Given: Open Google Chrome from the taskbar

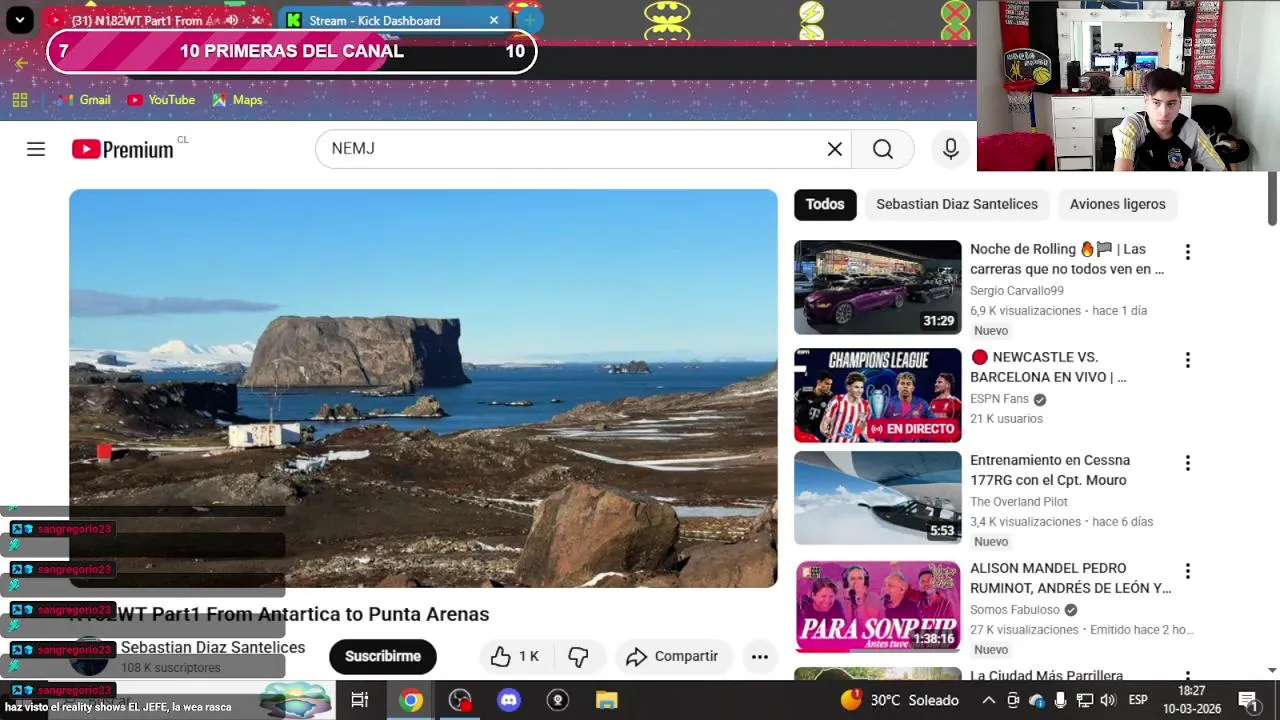Looking at the screenshot, I should click(410, 700).
